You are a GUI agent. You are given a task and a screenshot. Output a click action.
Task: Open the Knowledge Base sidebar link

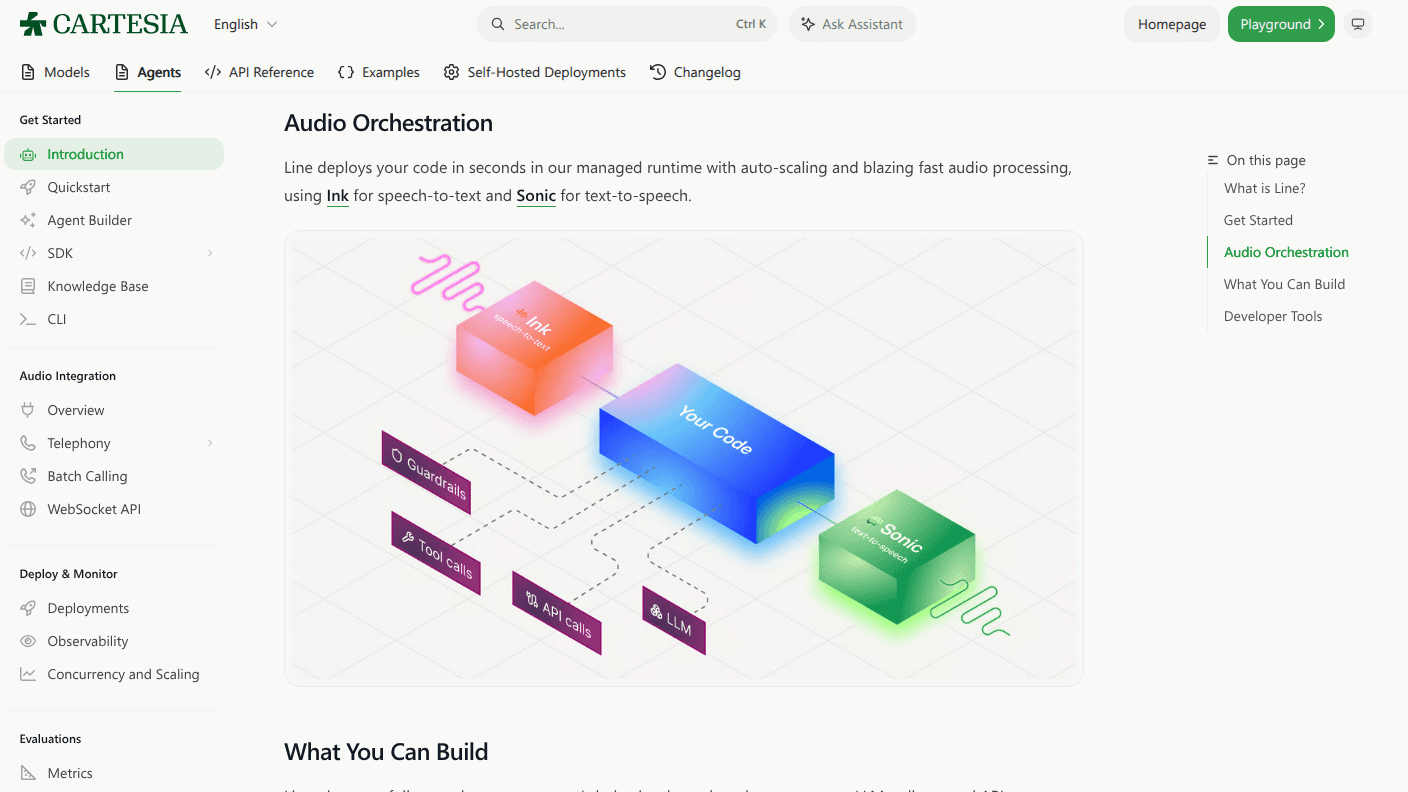(114, 286)
